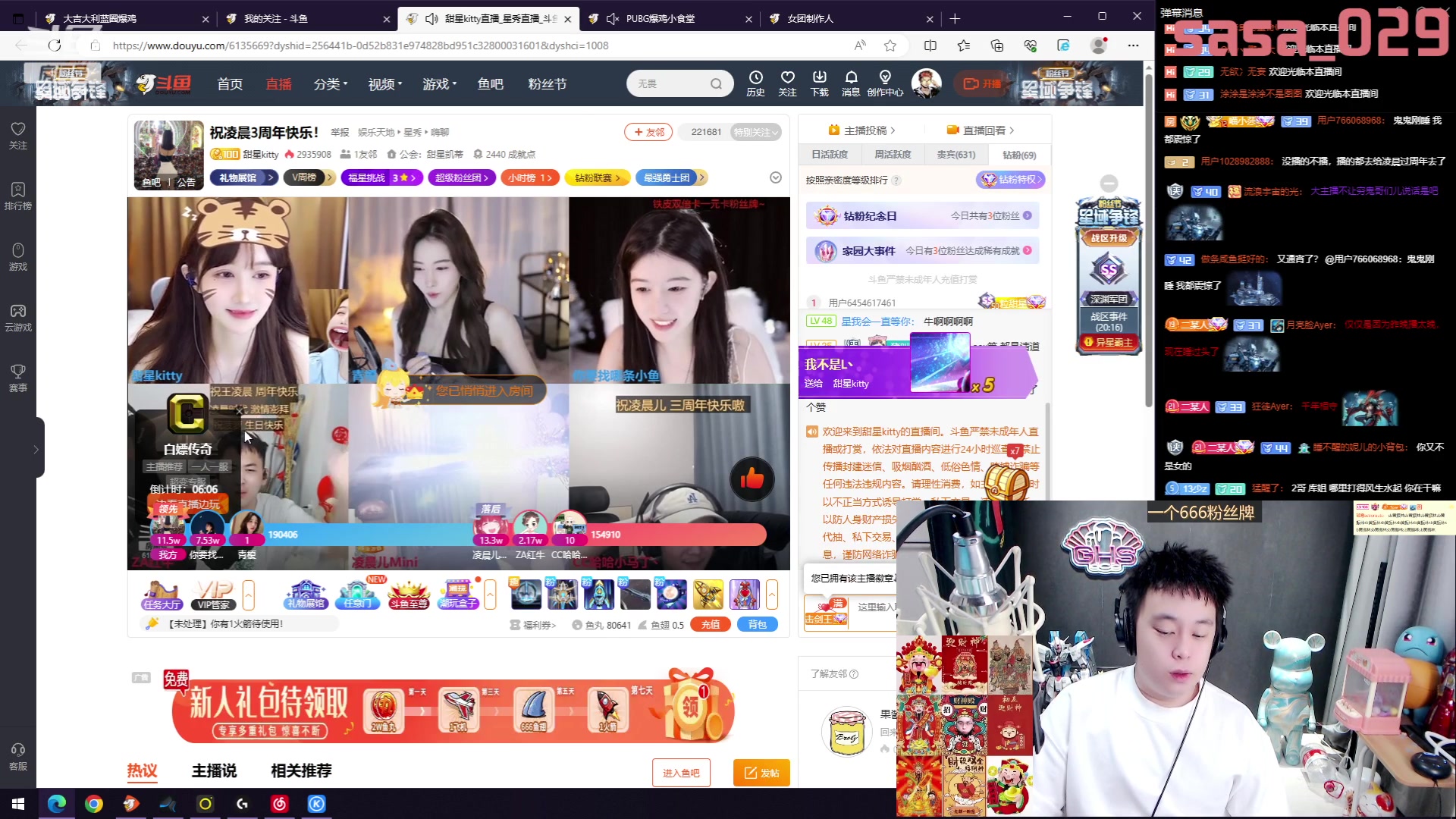Open 创作中心 lightbulb icon
Image resolution: width=1456 pixels, height=819 pixels.
[885, 83]
